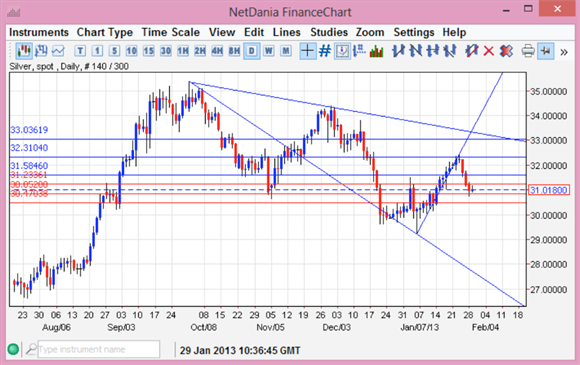Open the Help menu
580x365 pixels.
point(454,32)
